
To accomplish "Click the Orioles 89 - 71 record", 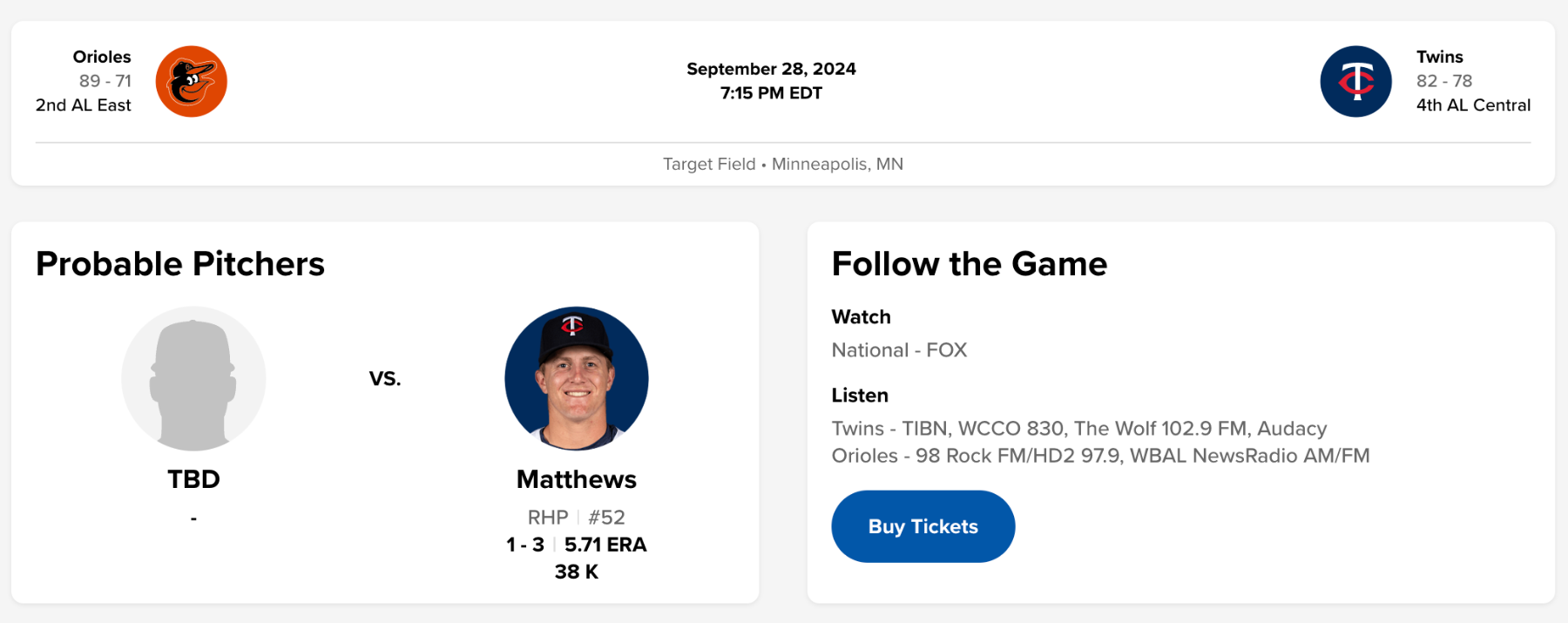I will (x=105, y=81).
